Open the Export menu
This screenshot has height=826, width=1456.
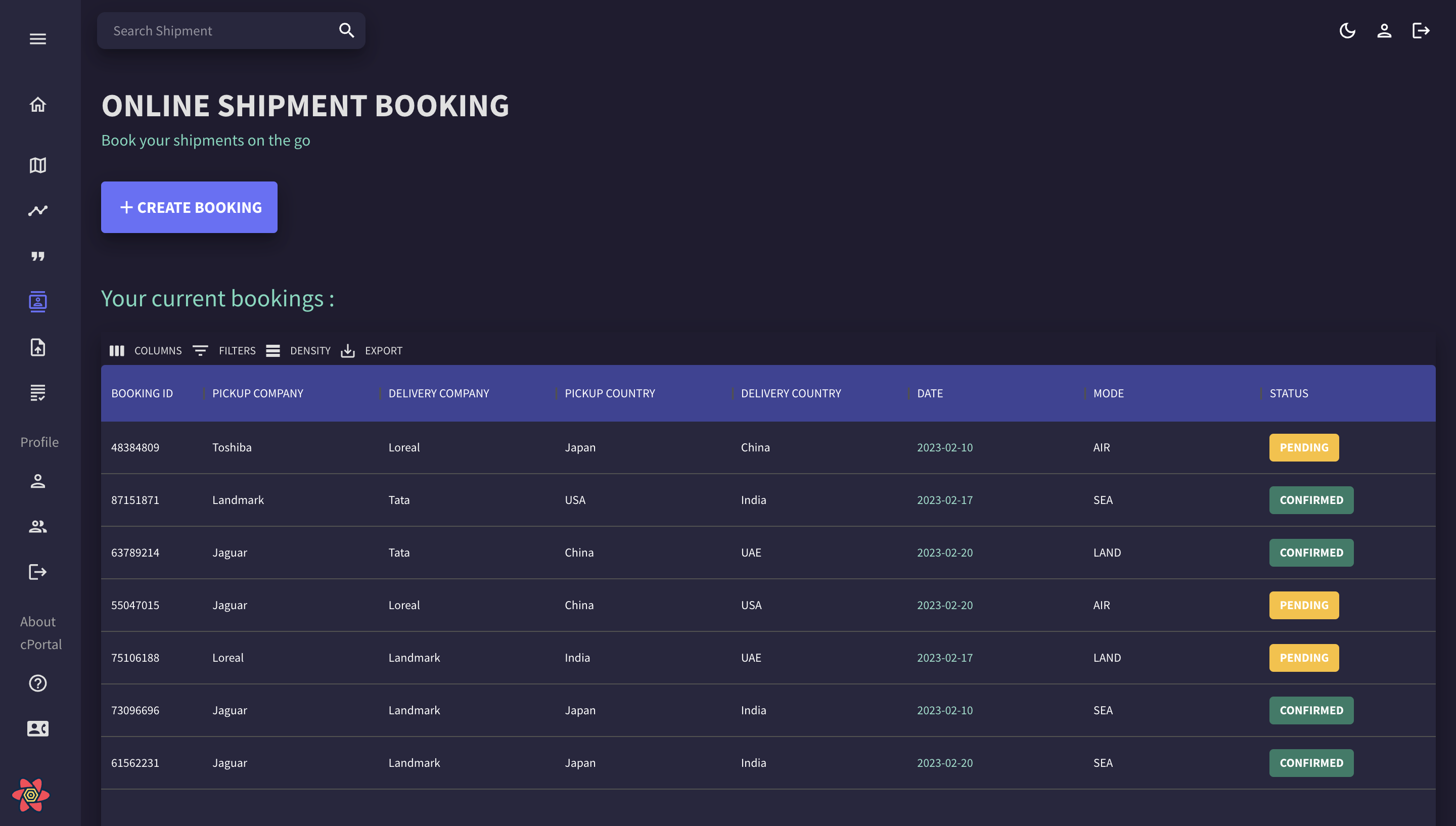(372, 351)
